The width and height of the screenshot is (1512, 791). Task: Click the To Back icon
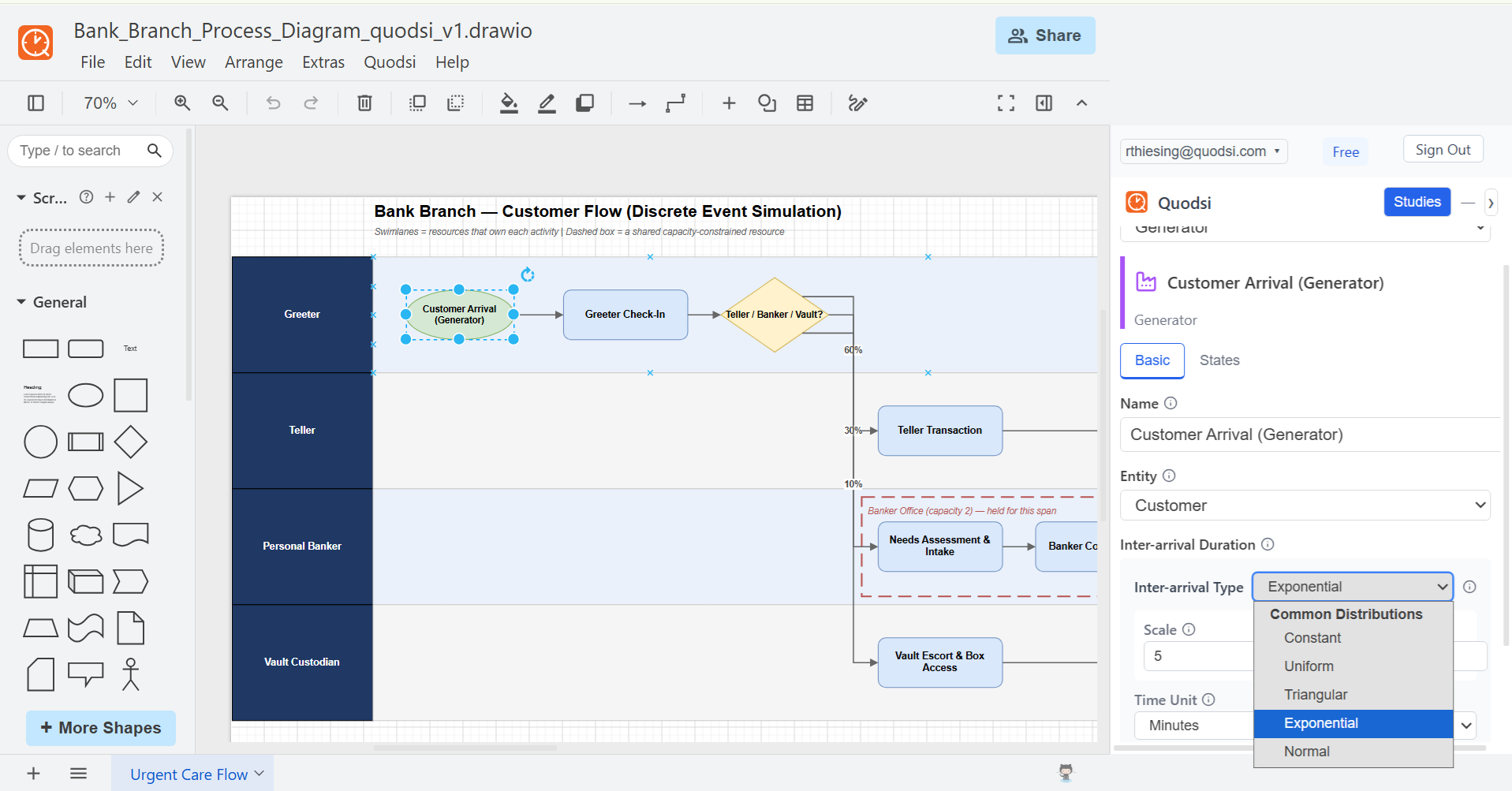[x=455, y=103]
